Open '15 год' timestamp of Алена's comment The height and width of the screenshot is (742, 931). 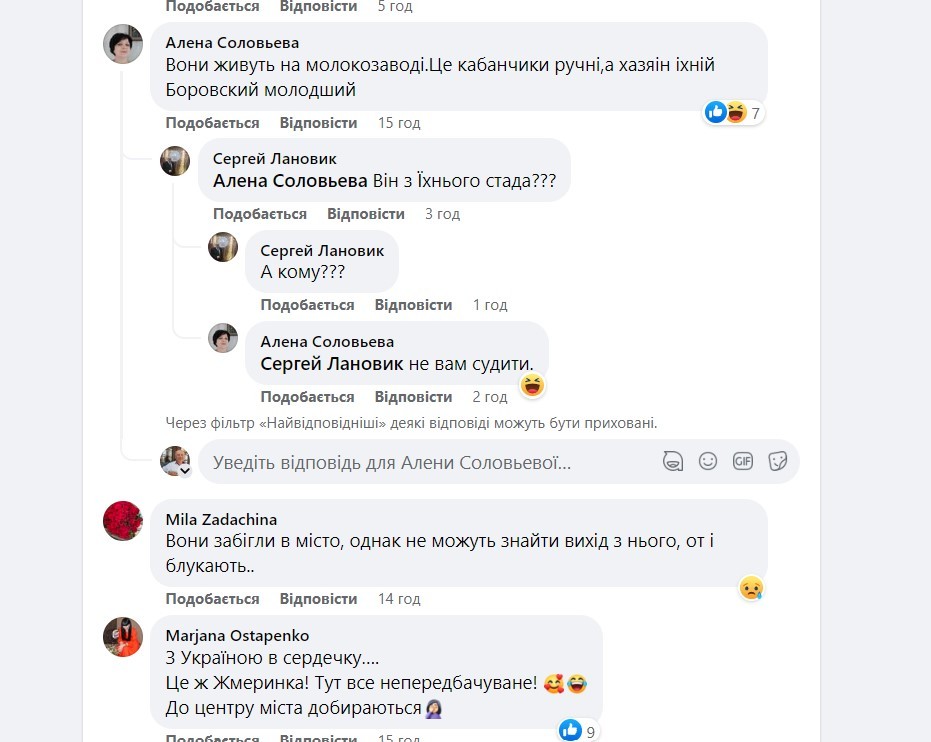[x=399, y=123]
